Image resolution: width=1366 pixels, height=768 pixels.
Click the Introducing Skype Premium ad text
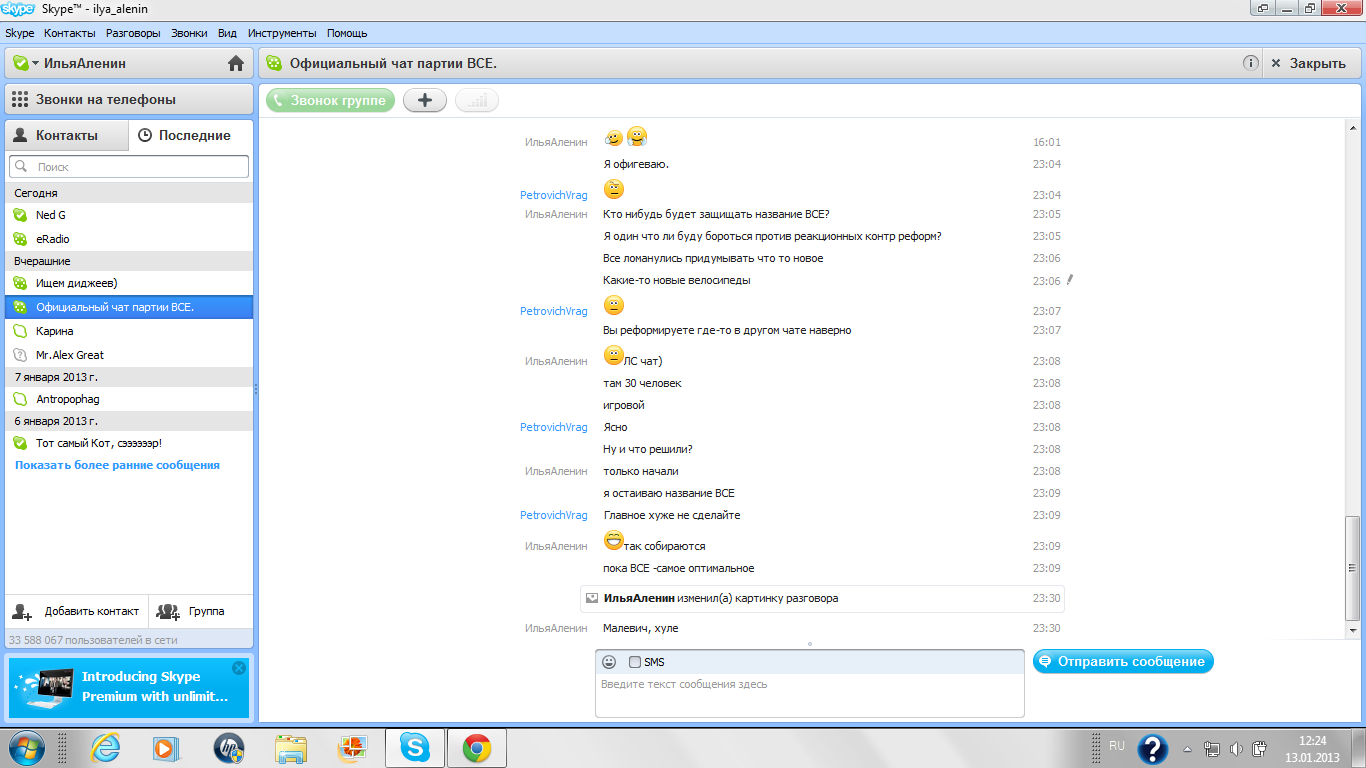pos(155,687)
